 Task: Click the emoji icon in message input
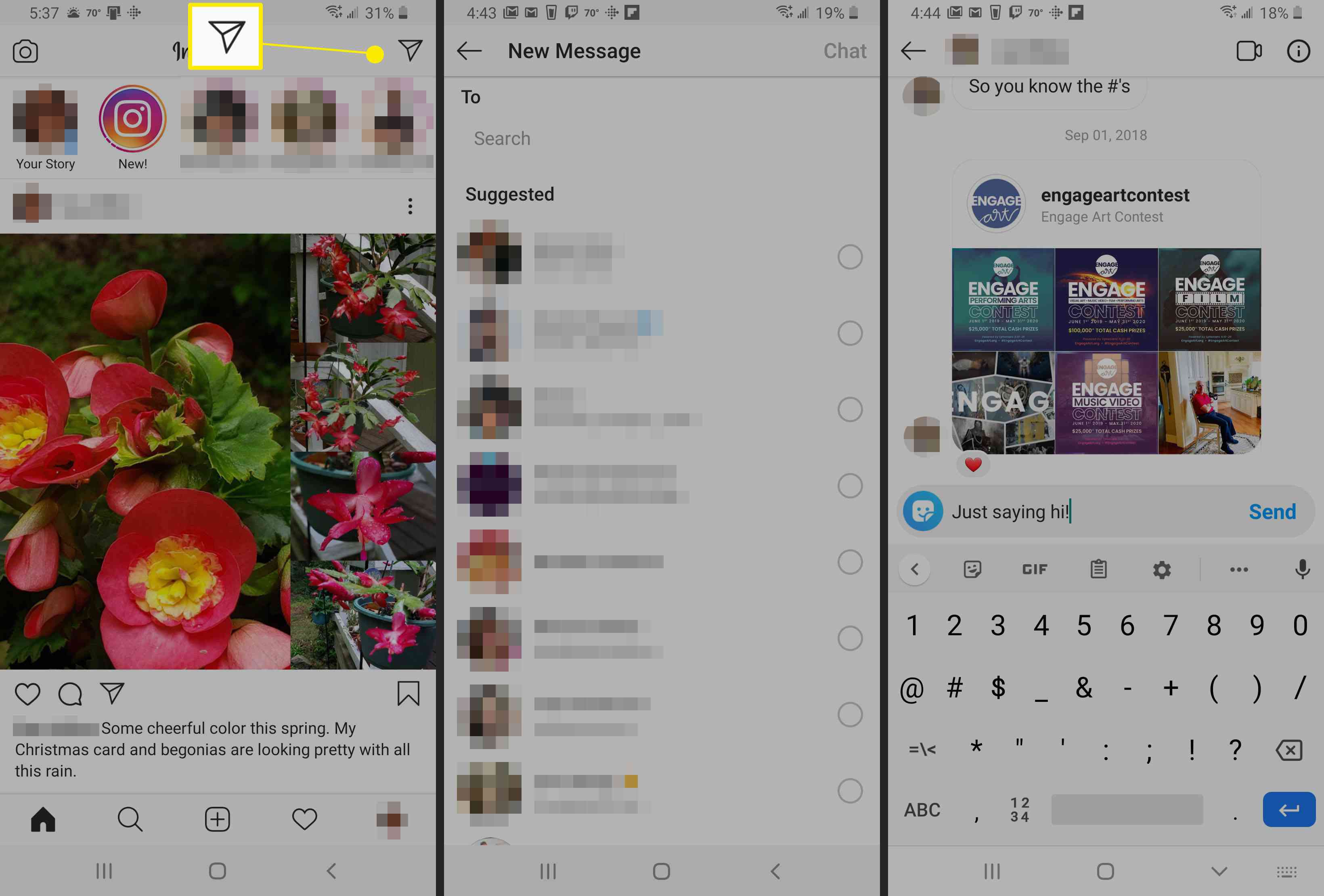[921, 511]
